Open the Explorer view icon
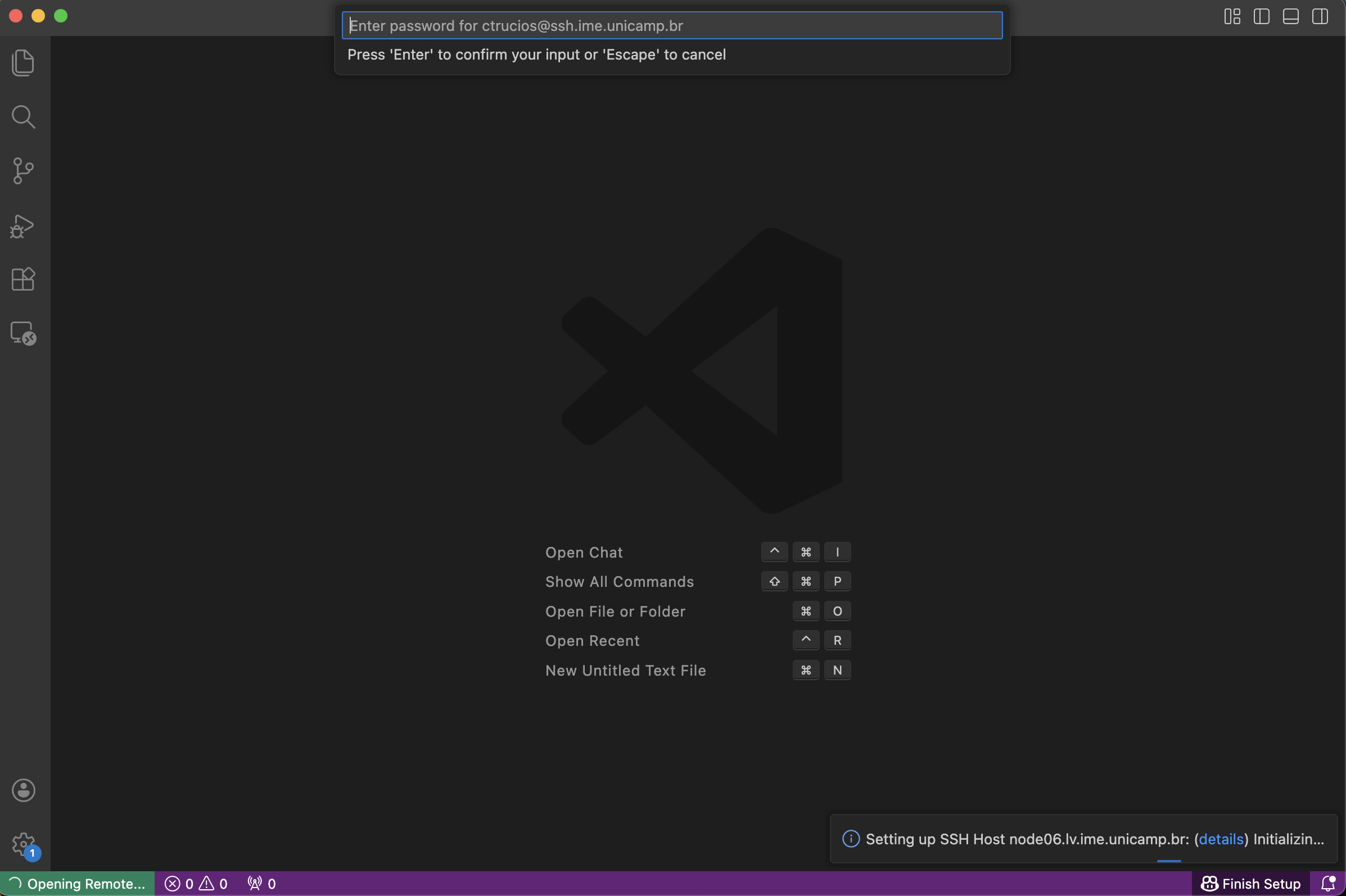Image resolution: width=1346 pixels, height=896 pixels. coord(23,62)
